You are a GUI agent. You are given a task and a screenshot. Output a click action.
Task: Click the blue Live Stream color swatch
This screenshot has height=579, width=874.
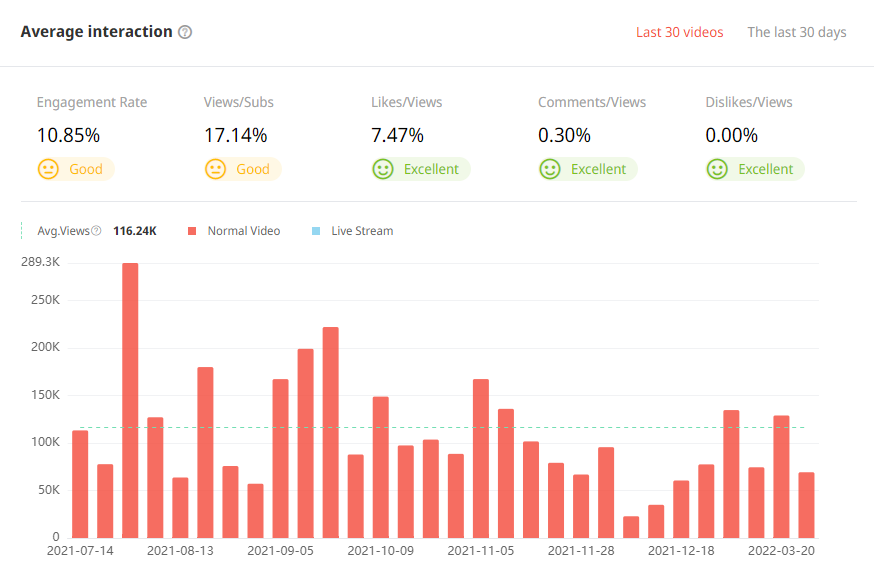(316, 231)
